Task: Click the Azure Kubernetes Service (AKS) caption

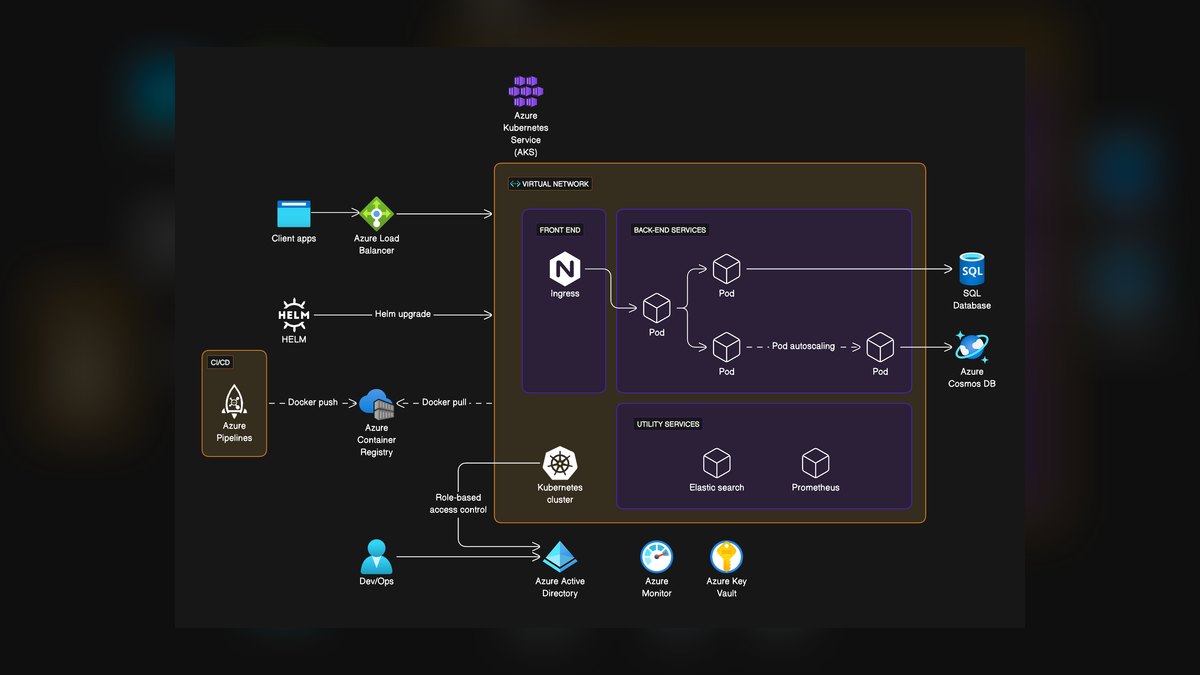Action: click(x=525, y=134)
